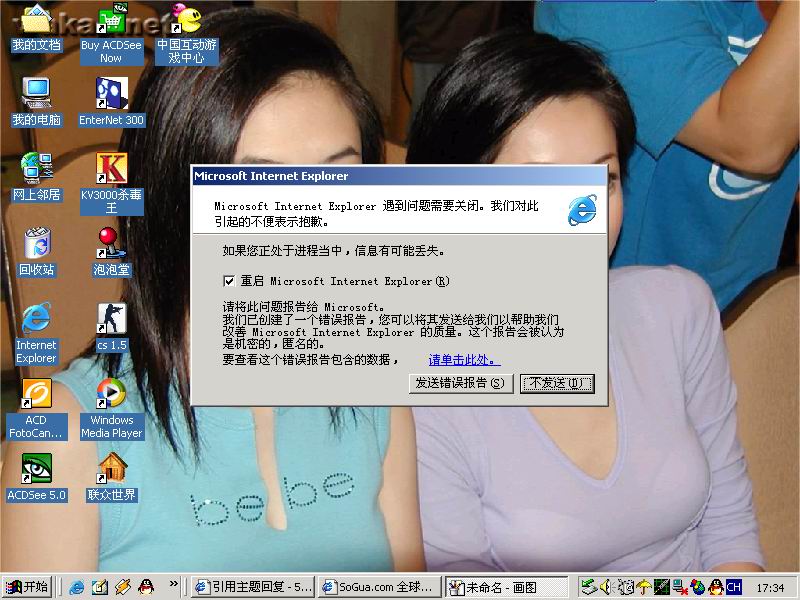
Task: Switch to 引用主题回复 taskbar window
Action: [x=253, y=587]
